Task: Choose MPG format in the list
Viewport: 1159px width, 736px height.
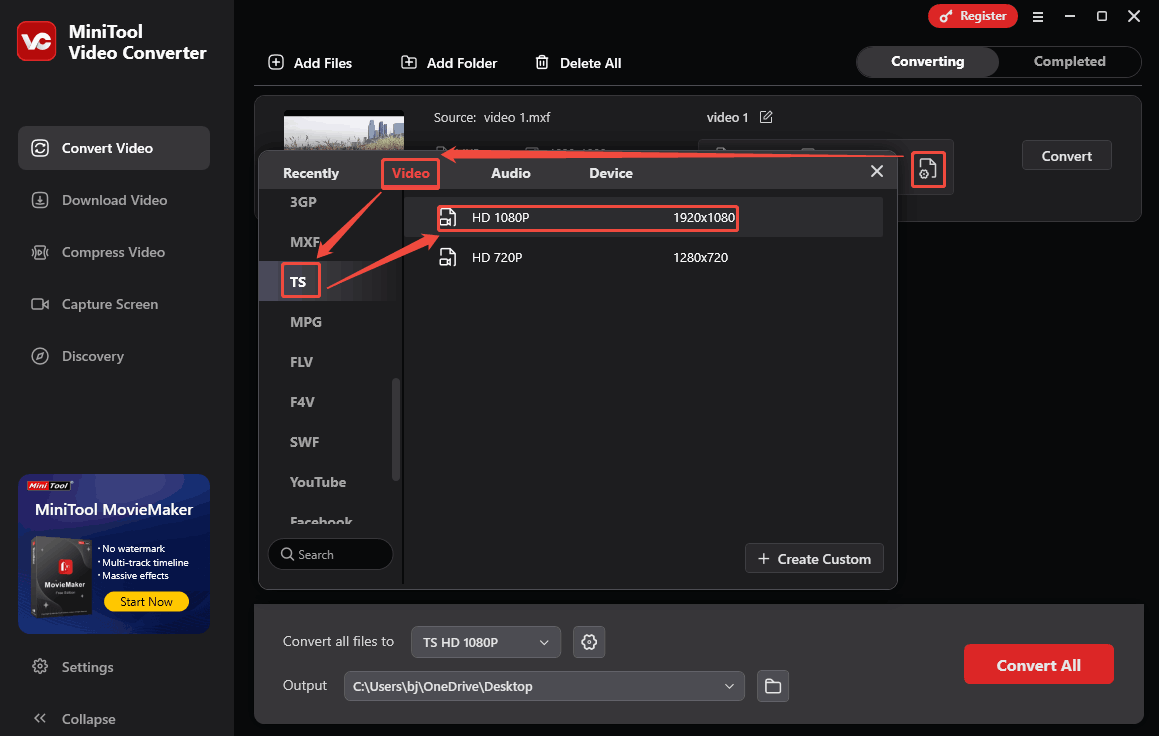Action: 305,322
